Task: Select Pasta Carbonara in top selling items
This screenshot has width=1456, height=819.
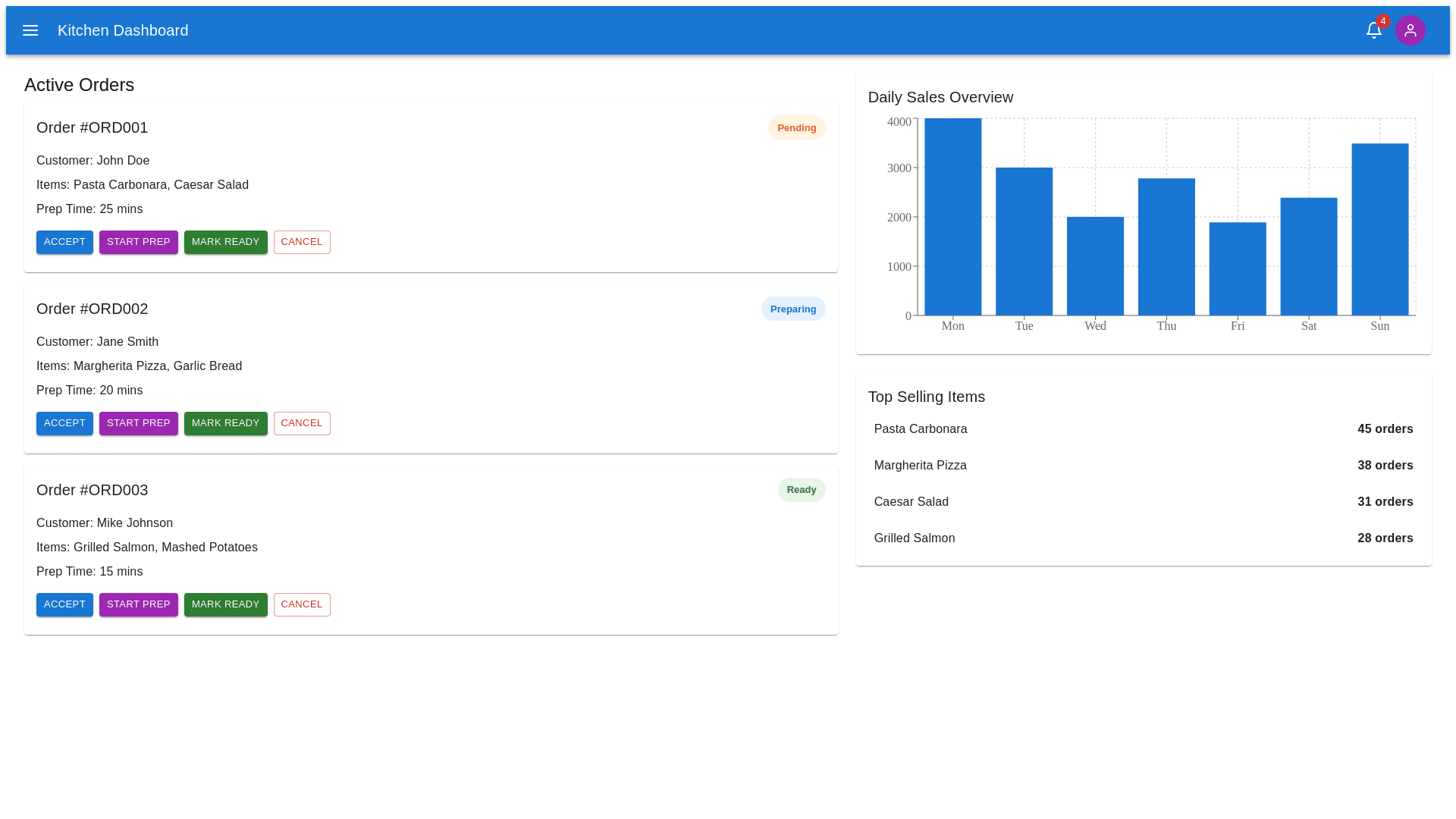Action: (x=1143, y=429)
